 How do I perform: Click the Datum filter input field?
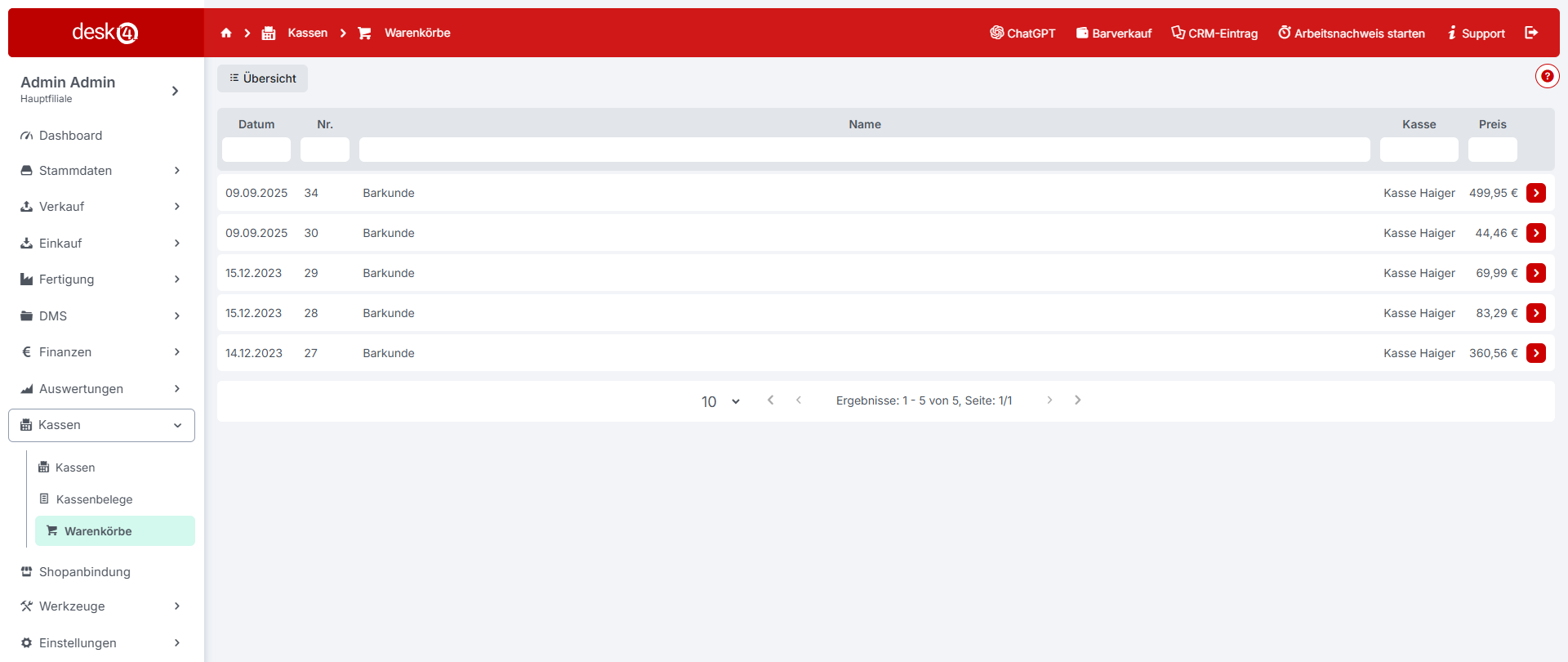click(x=256, y=150)
